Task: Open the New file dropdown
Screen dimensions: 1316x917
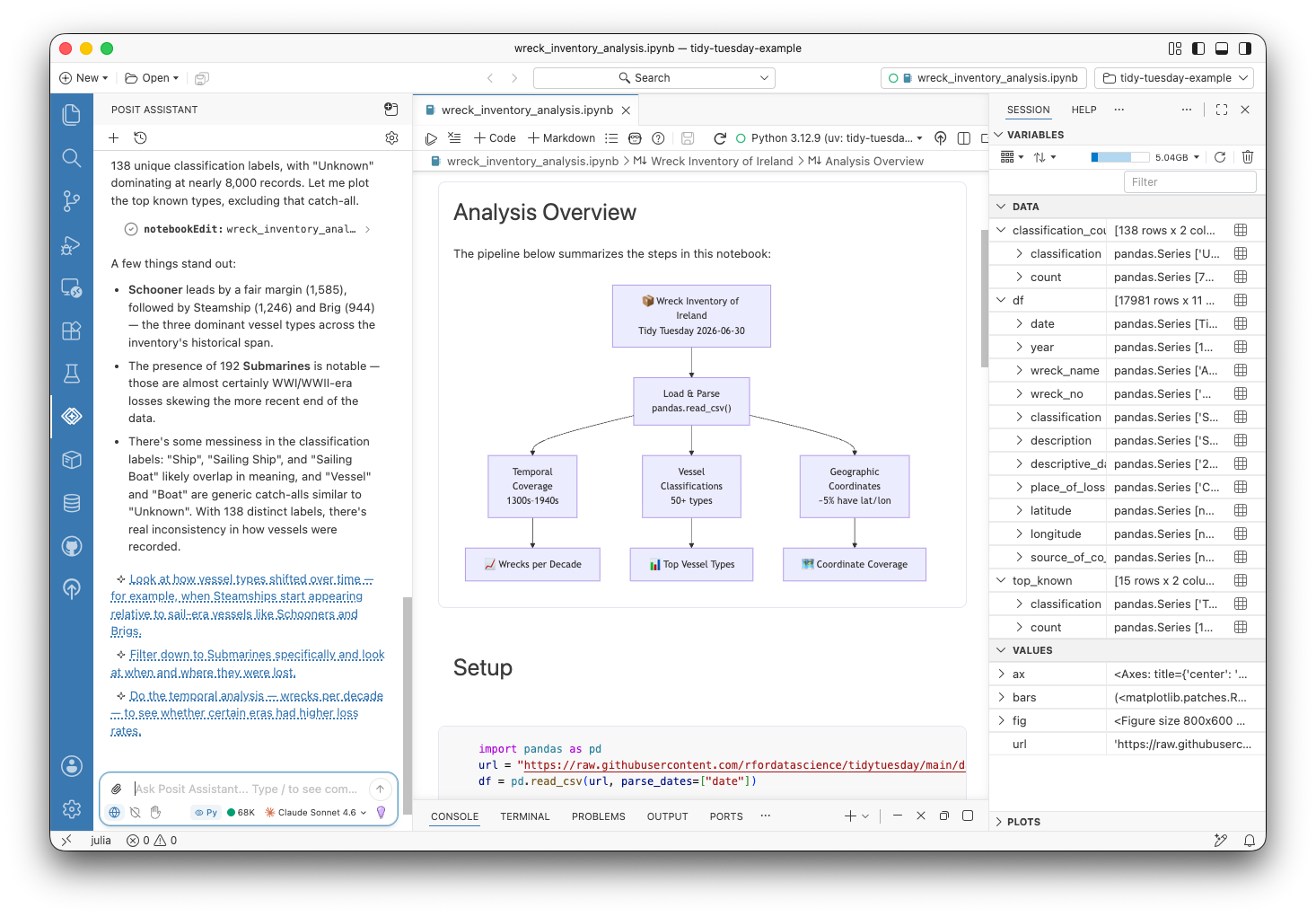Action: point(83,78)
